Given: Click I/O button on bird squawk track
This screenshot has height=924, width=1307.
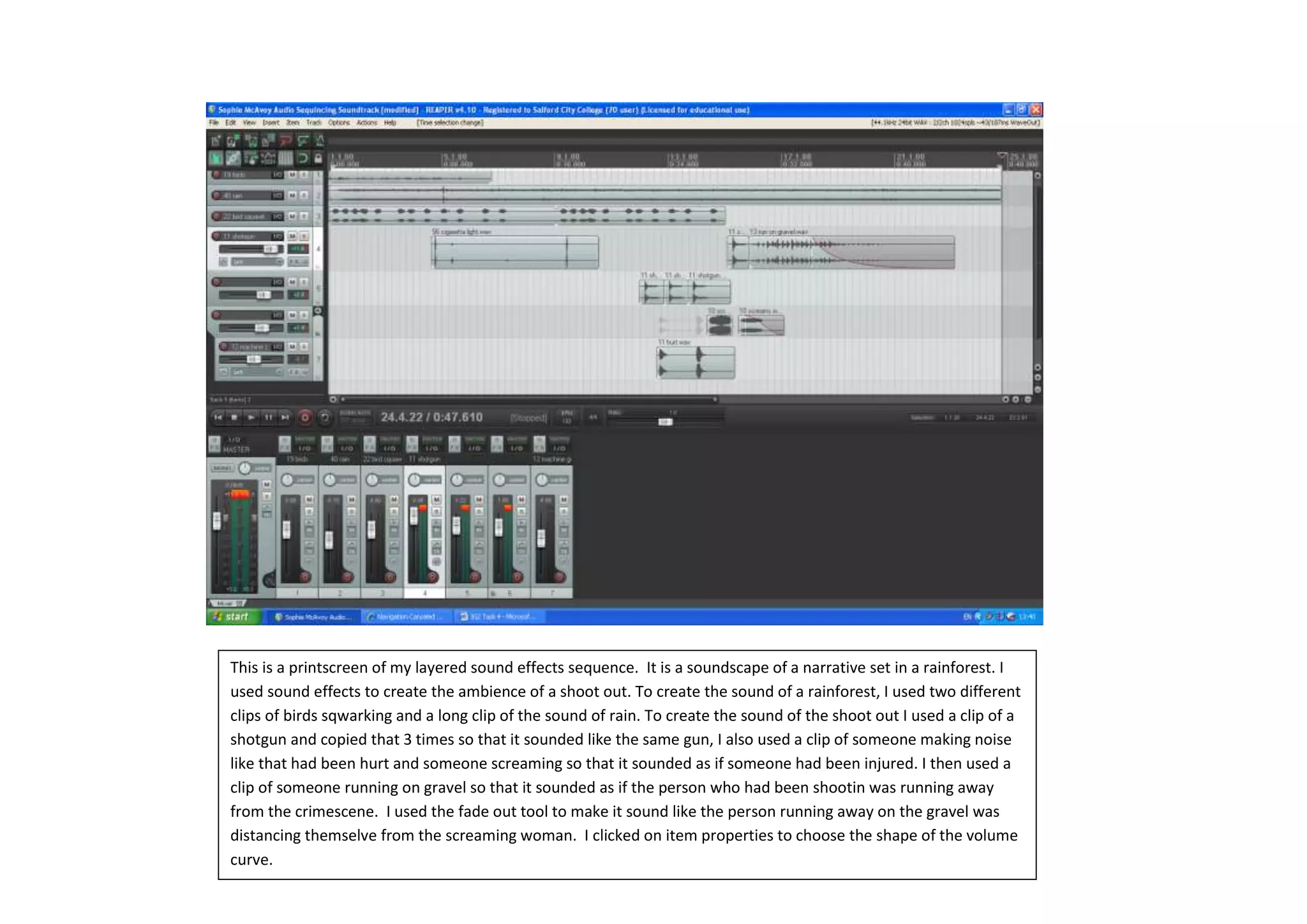Looking at the screenshot, I should (x=278, y=216).
